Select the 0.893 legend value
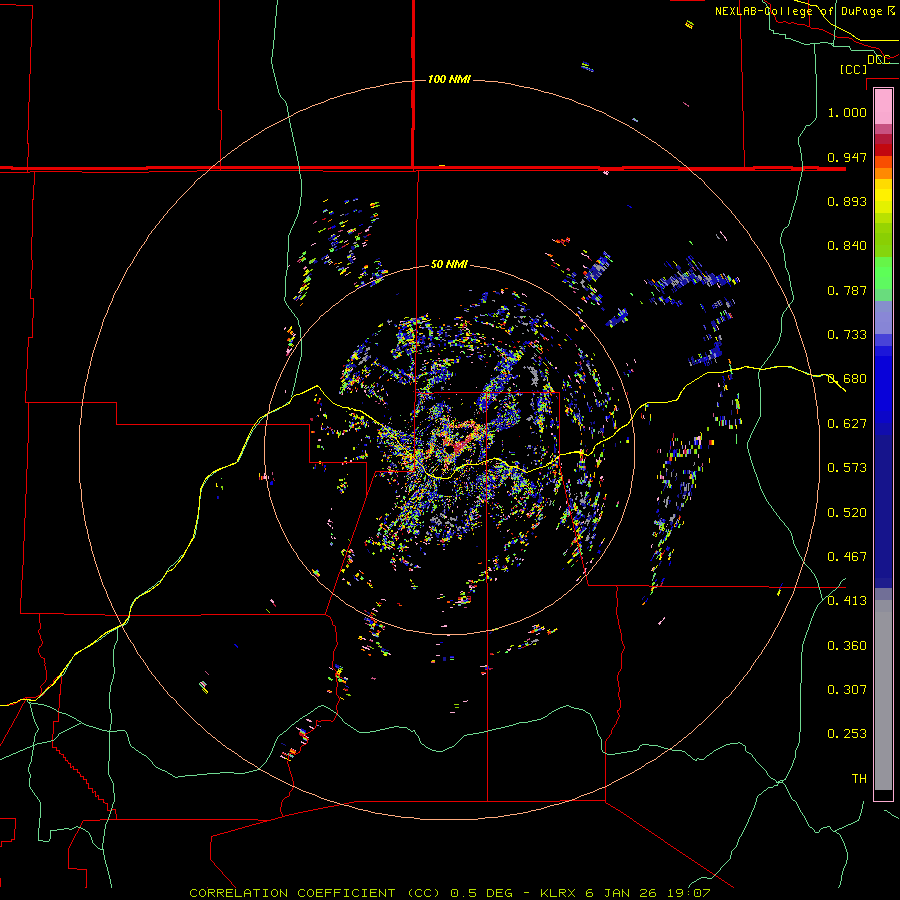This screenshot has width=900, height=900. point(847,201)
